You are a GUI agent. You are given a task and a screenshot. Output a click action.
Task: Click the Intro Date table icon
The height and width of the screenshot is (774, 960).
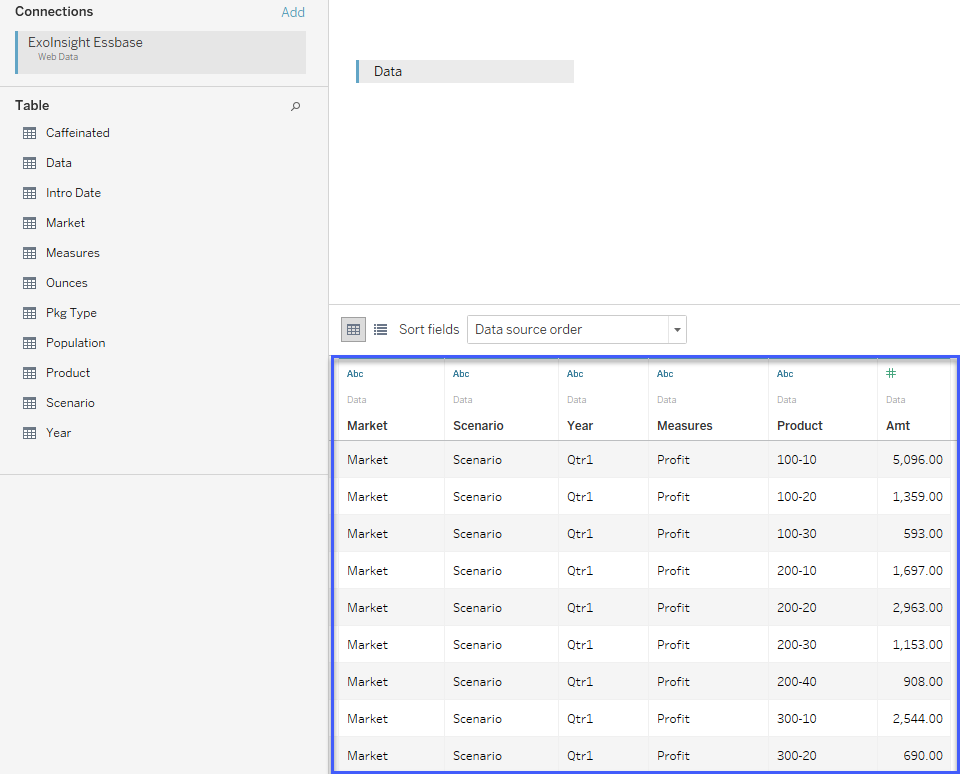click(x=29, y=193)
